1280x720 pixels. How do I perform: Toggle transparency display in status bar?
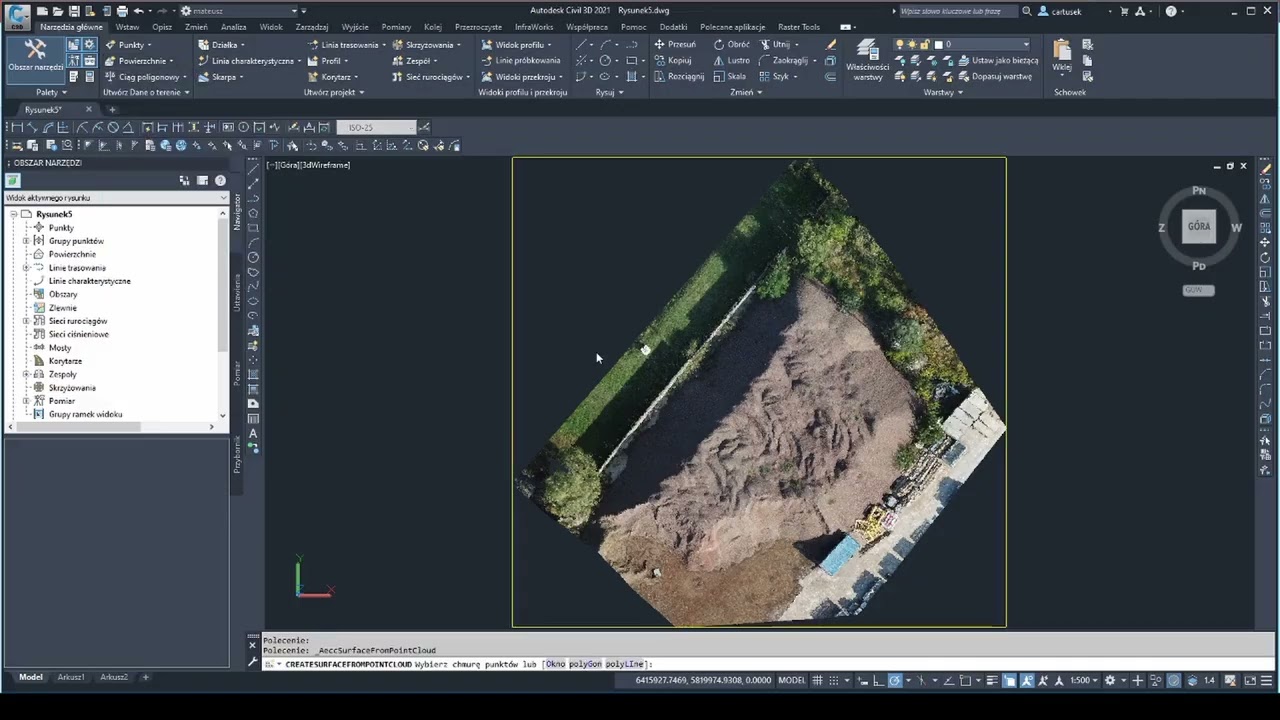[x=1009, y=680]
